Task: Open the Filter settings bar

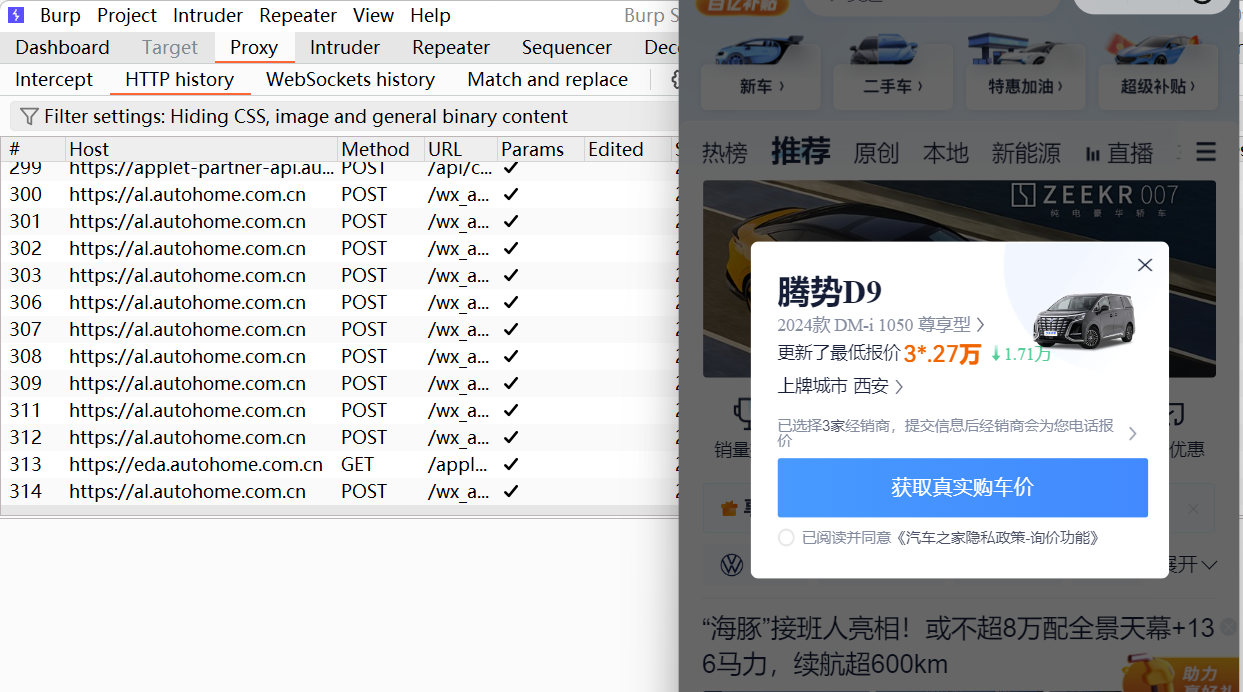Action: point(345,116)
